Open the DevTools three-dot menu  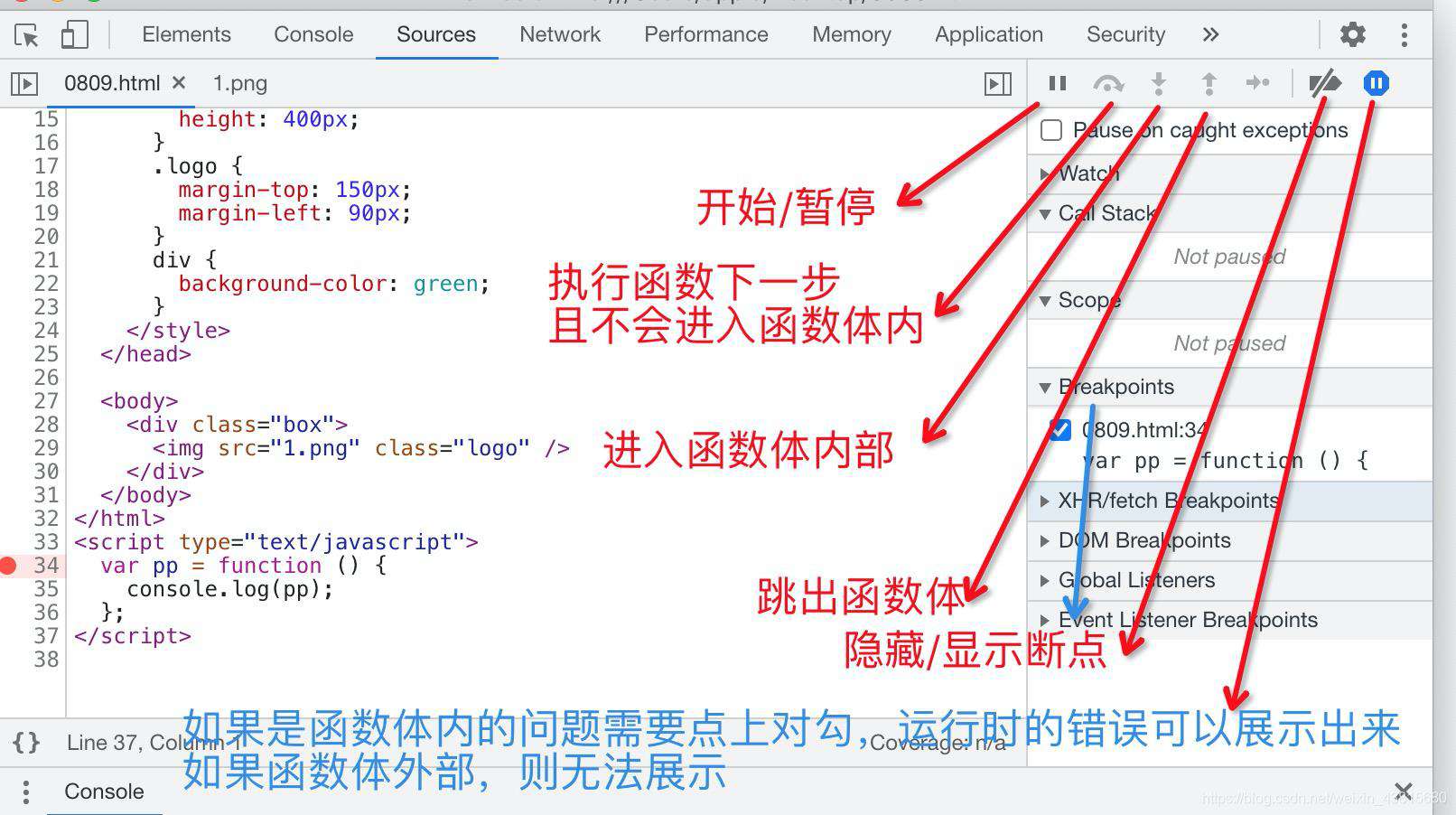(x=1404, y=35)
